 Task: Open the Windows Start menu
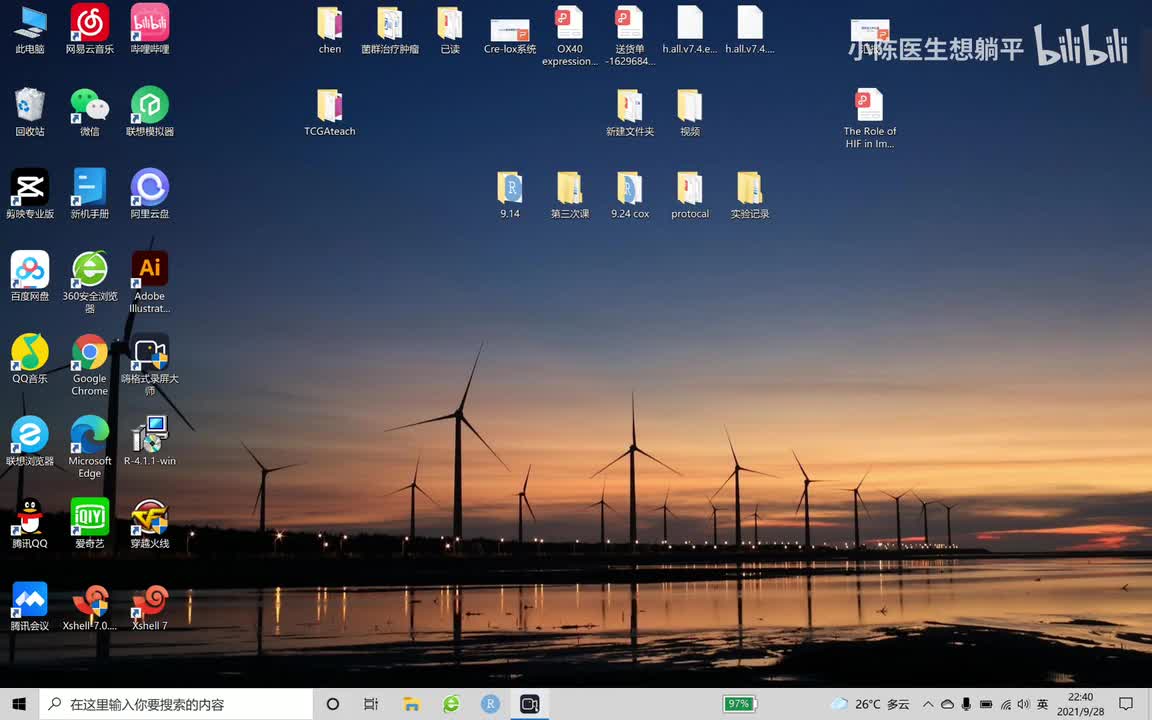pyautogui.click(x=19, y=704)
